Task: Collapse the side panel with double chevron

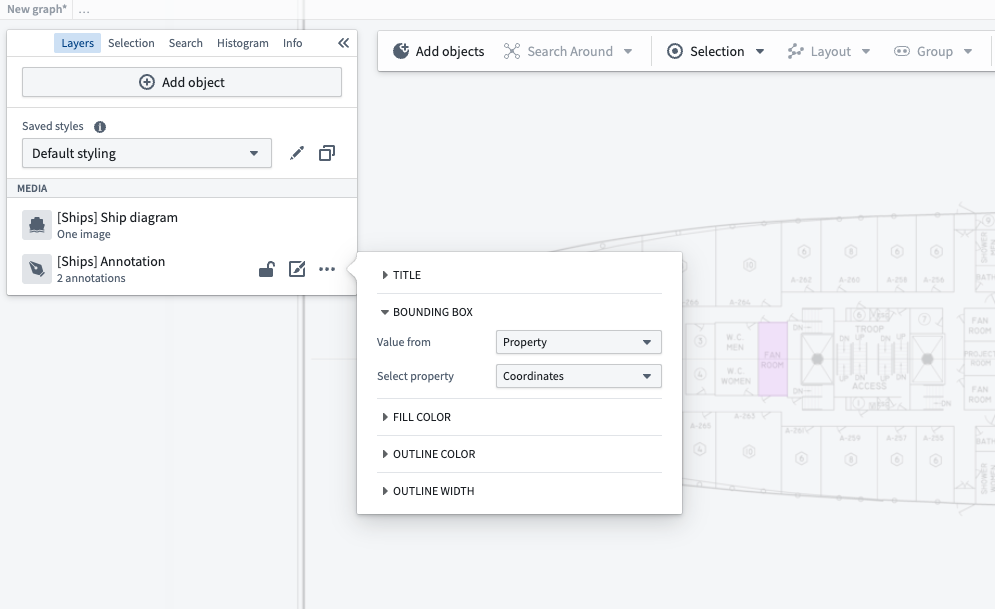Action: (343, 43)
